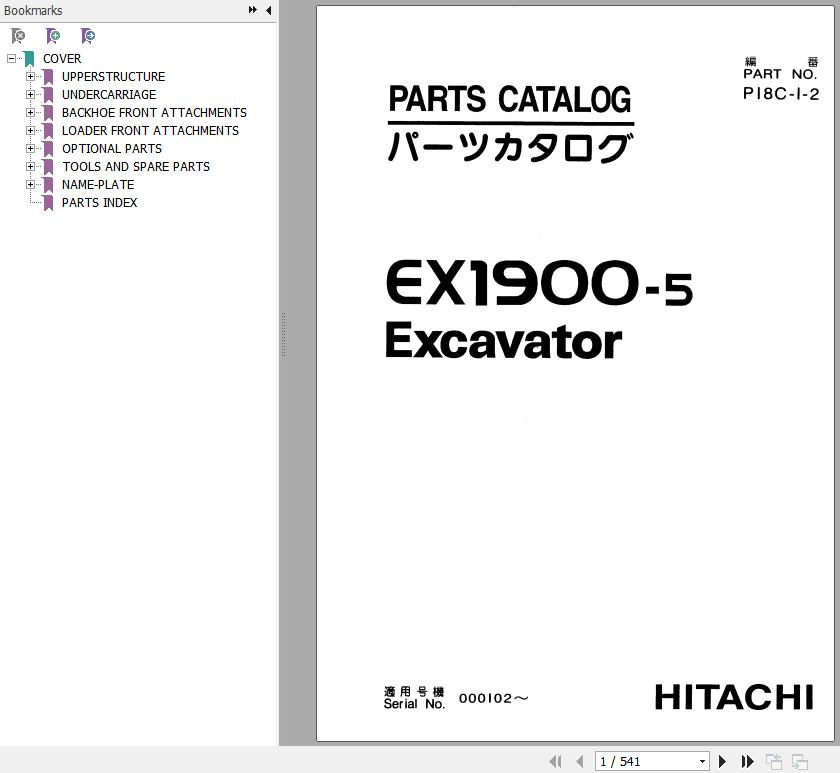Click the purple bookmark icon beside PARTS INDEX
Image resolution: width=840 pixels, height=773 pixels.
pos(48,203)
